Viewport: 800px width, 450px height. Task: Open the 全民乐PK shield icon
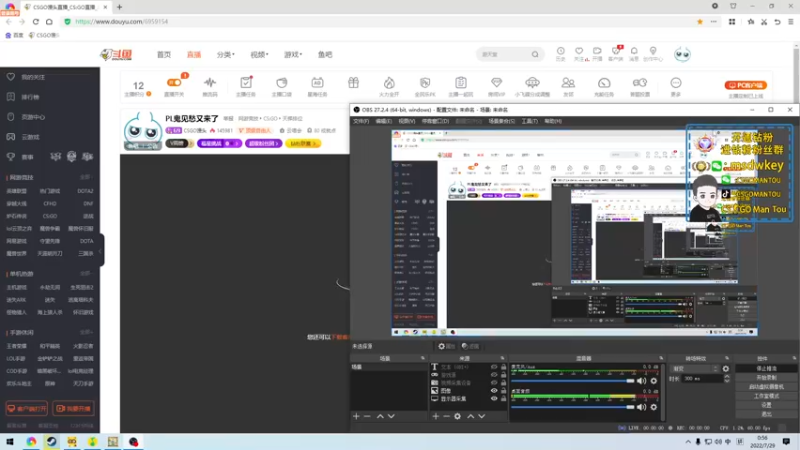(425, 83)
